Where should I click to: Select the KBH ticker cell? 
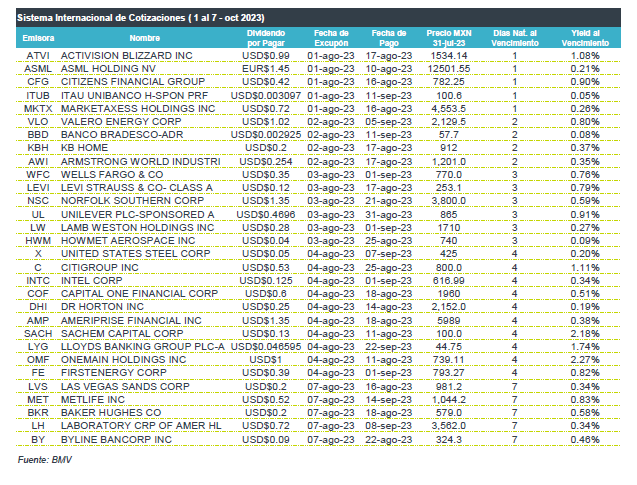pyautogui.click(x=38, y=148)
